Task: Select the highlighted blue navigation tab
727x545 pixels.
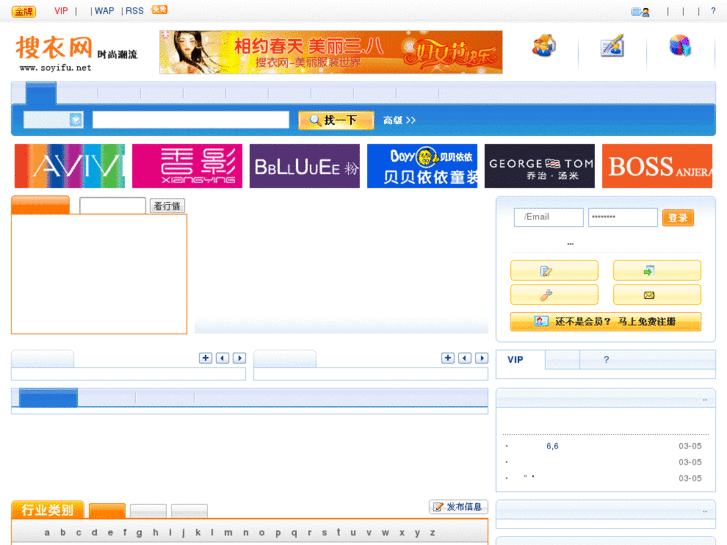Action: click(x=41, y=93)
